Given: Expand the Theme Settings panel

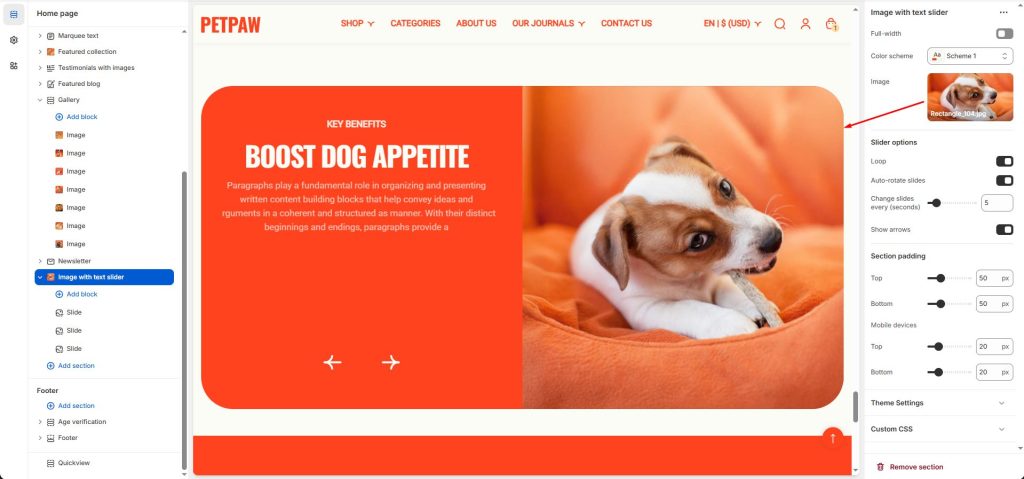Looking at the screenshot, I should (938, 403).
